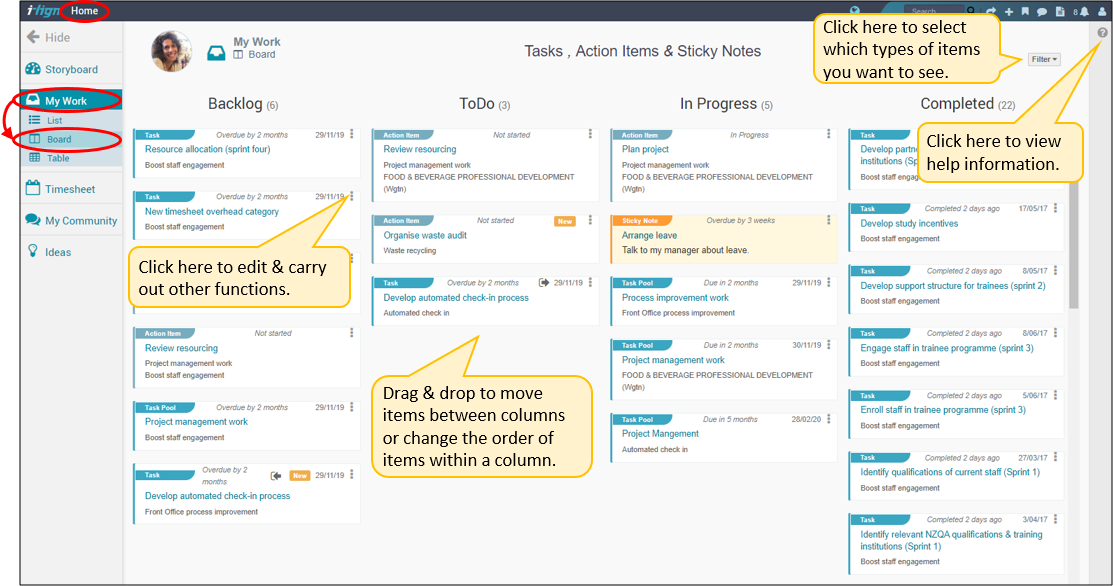Click the search magnifier icon
The width and height of the screenshot is (1113, 586).
pos(971,12)
